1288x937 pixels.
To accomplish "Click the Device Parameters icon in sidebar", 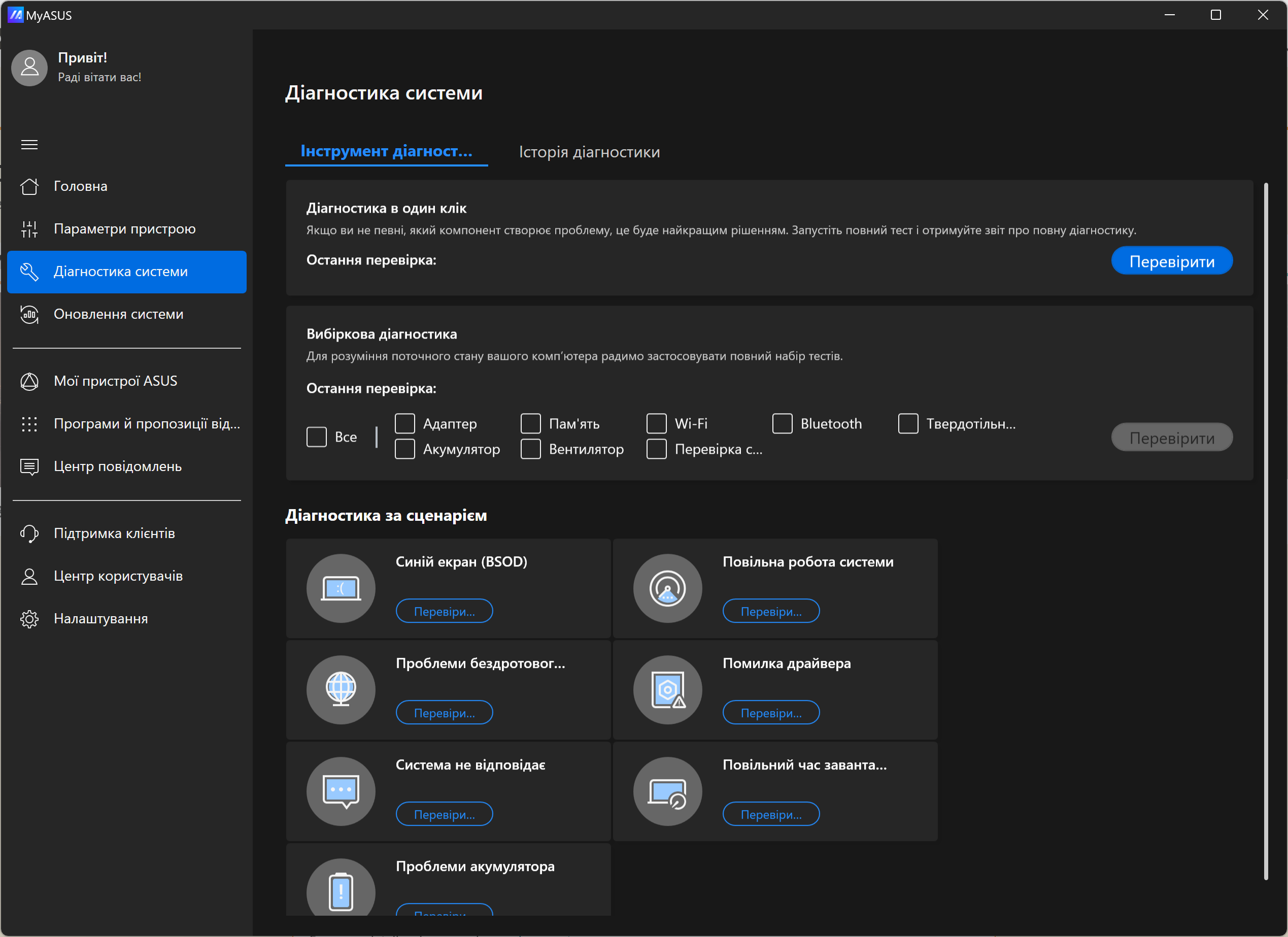I will [x=29, y=227].
